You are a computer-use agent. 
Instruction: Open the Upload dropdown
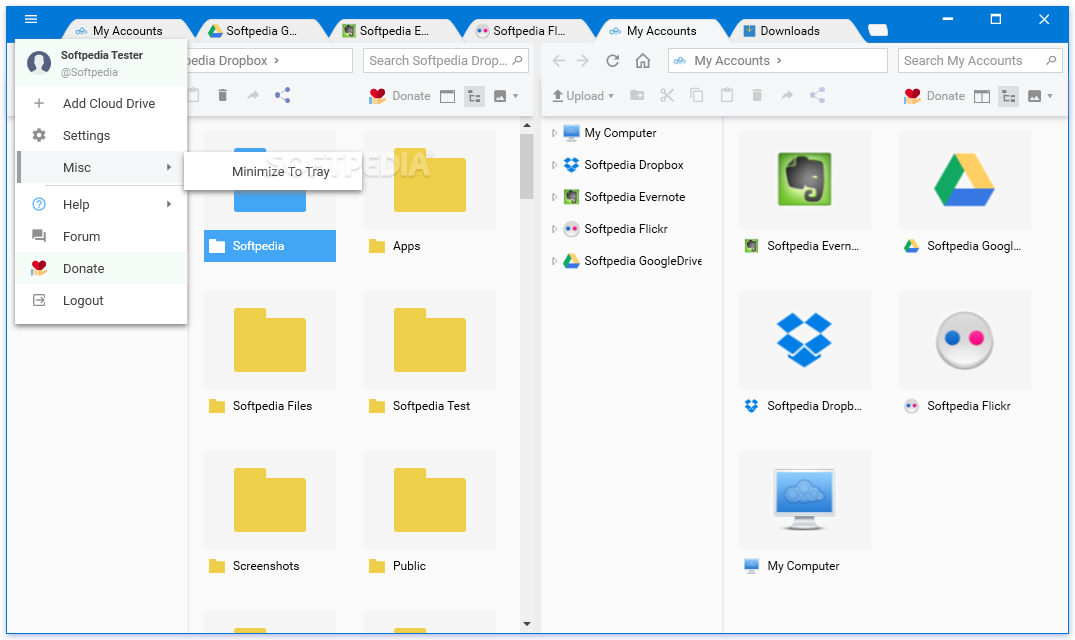(583, 96)
